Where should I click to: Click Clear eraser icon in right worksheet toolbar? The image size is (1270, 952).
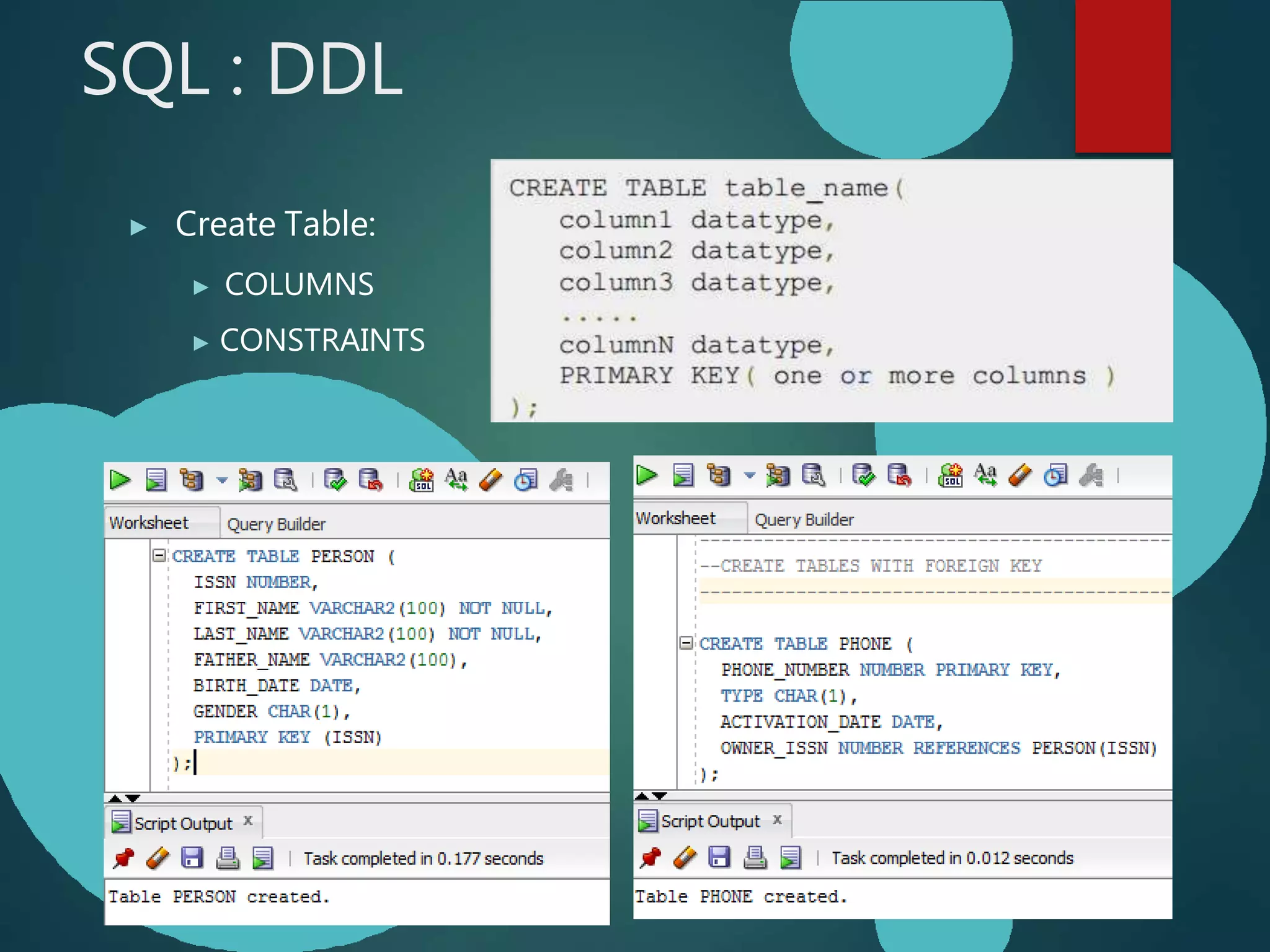[x=1020, y=475]
